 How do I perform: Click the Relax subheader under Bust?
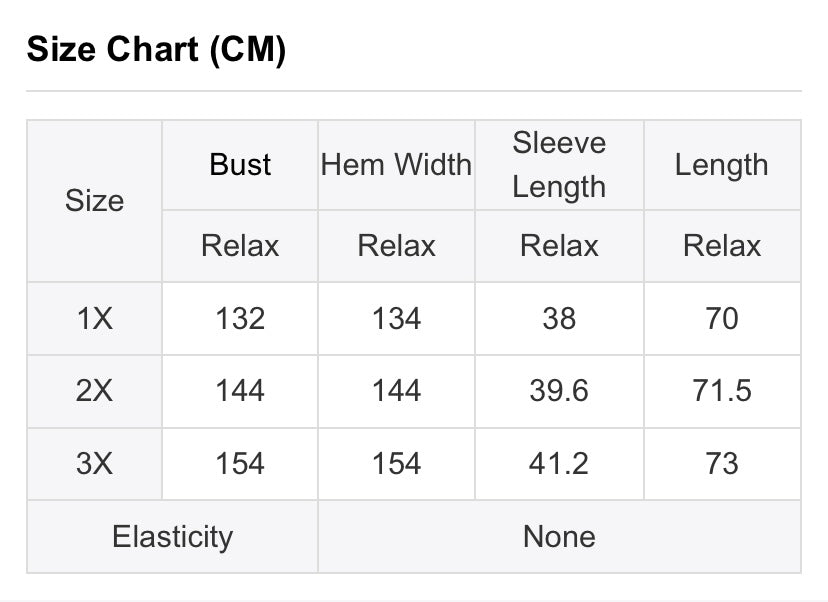point(240,246)
